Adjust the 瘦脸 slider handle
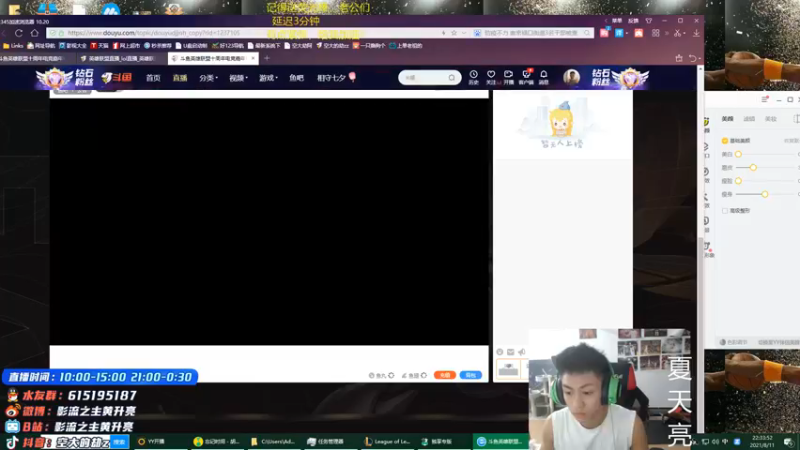 [x=738, y=181]
